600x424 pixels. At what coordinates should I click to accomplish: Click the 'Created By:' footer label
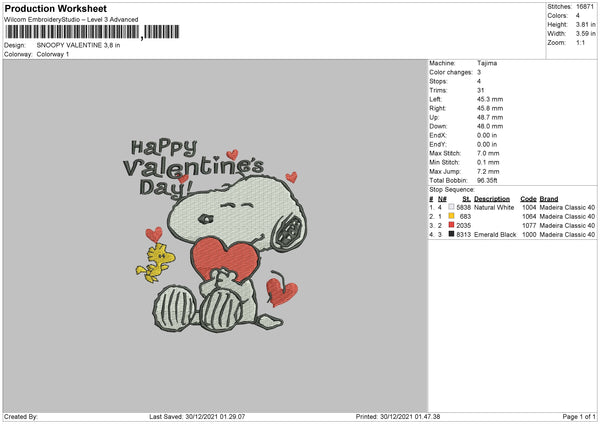click(x=21, y=416)
